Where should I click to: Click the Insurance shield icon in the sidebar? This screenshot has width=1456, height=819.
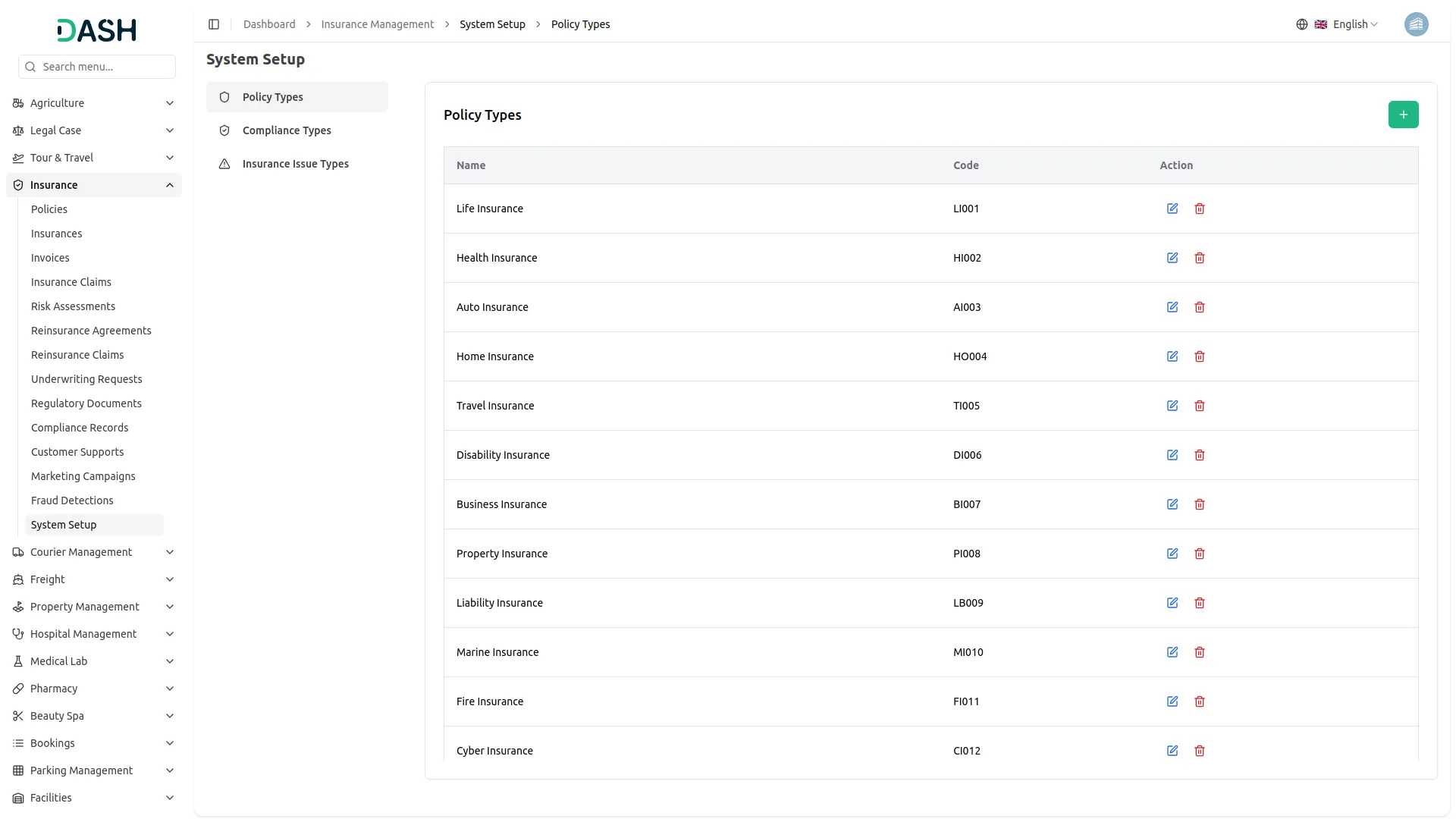point(17,184)
